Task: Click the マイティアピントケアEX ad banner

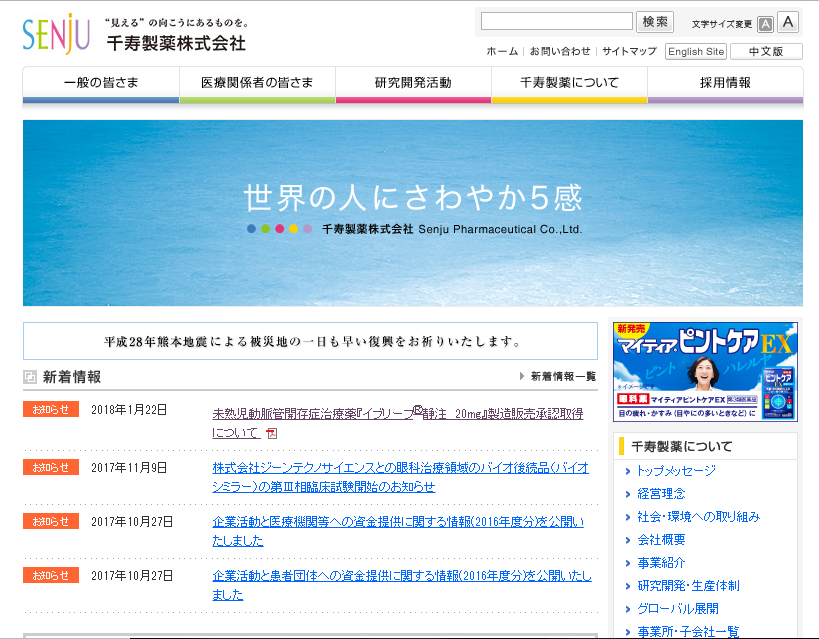Action: click(x=705, y=371)
